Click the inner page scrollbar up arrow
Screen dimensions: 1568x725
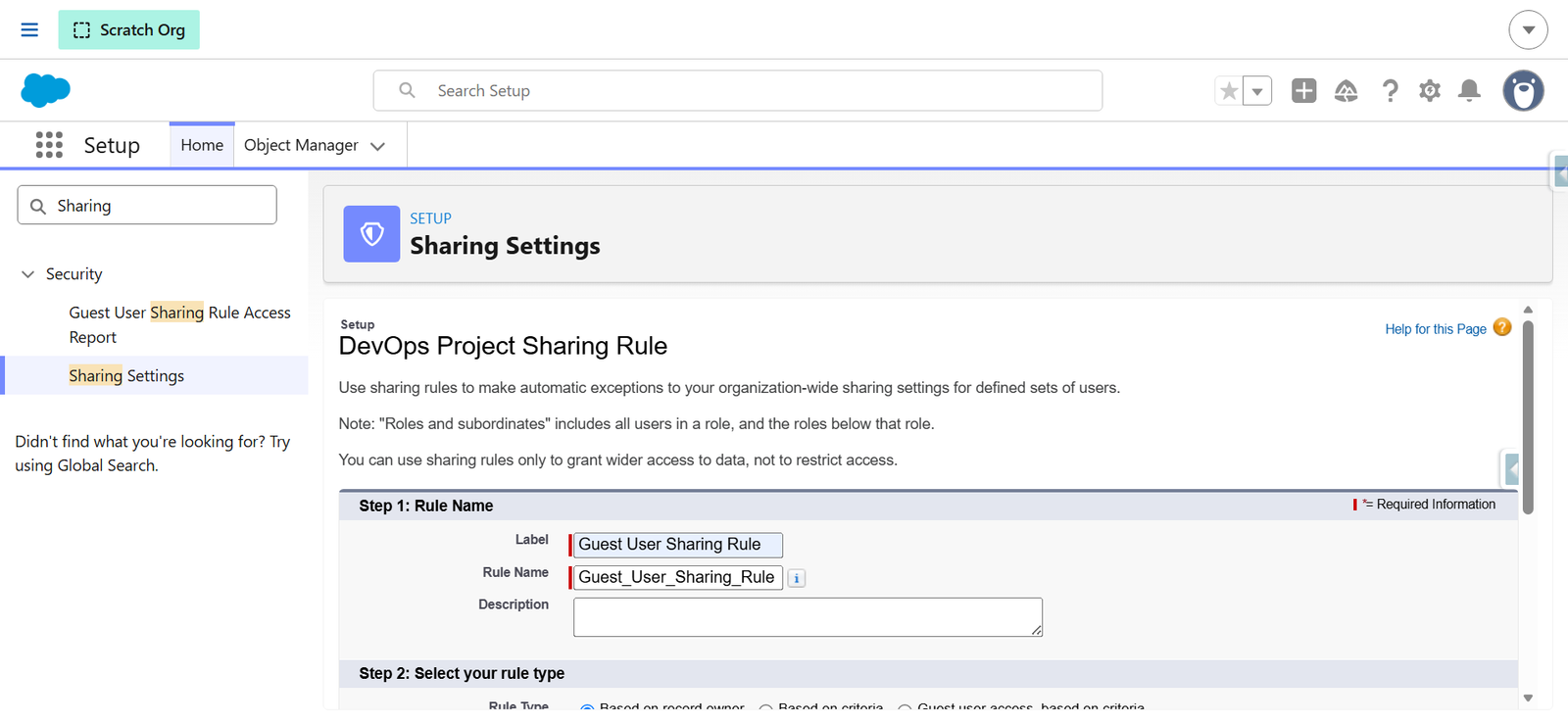point(1528,310)
